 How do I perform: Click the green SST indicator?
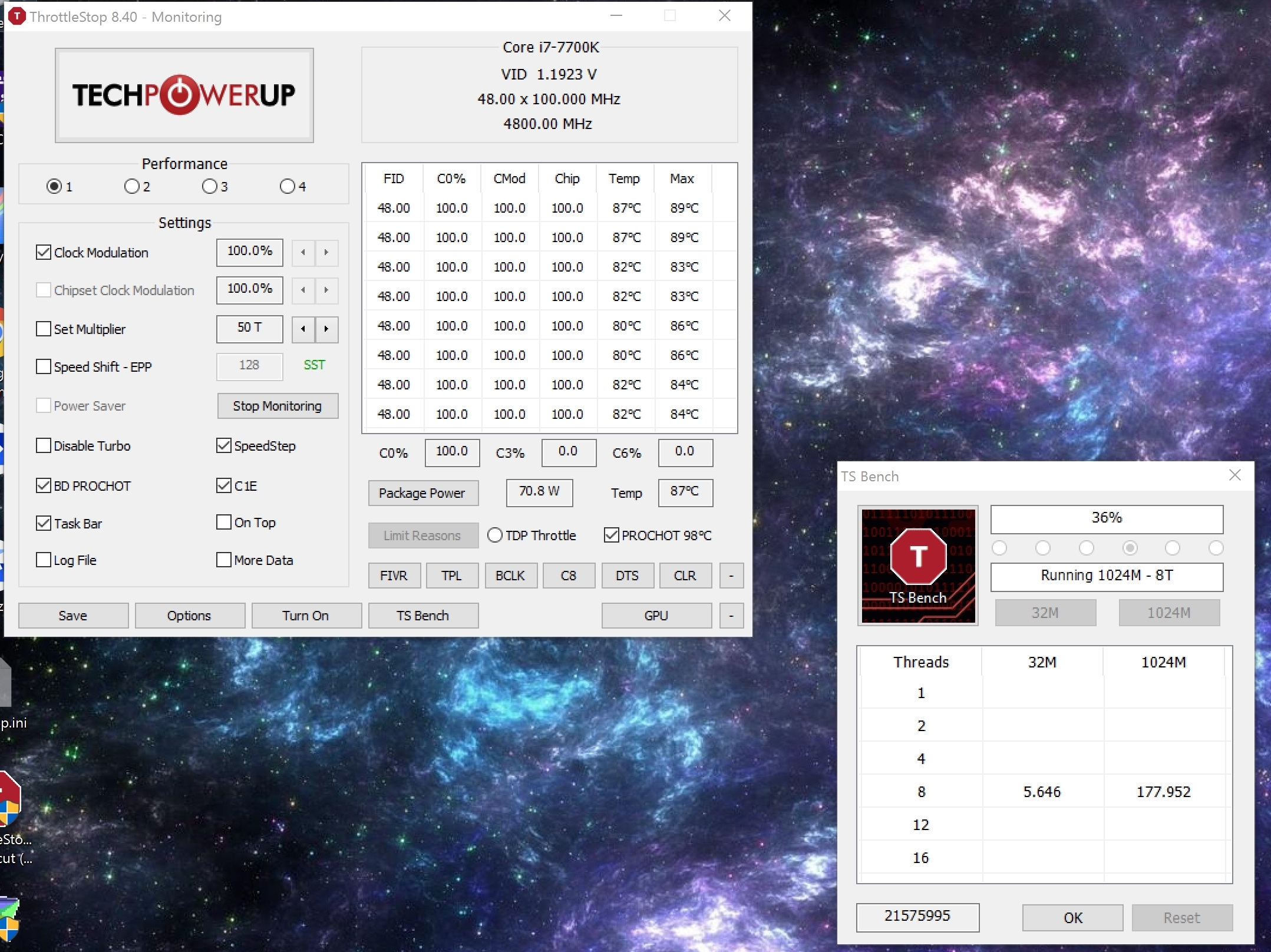click(314, 365)
